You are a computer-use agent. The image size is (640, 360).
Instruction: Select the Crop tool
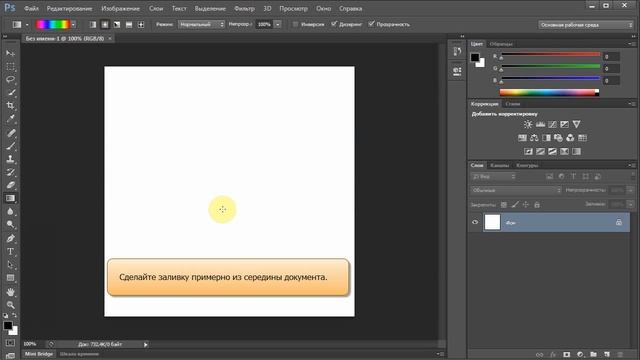click(x=10, y=106)
